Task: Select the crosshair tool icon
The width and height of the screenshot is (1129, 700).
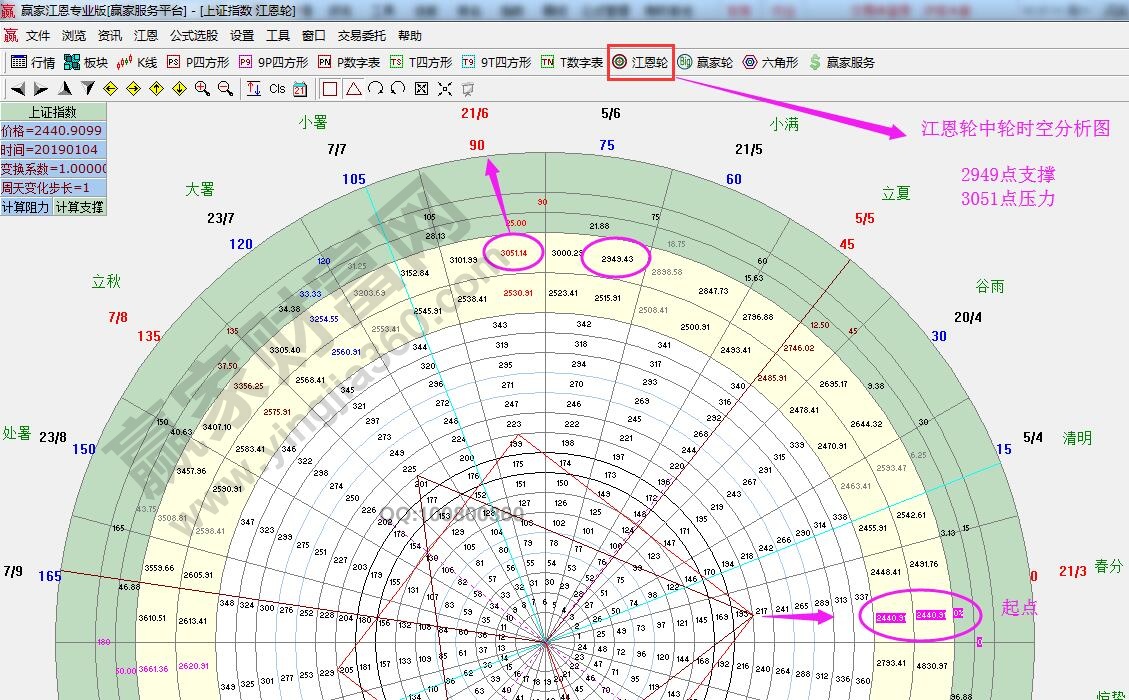Action: click(x=443, y=88)
